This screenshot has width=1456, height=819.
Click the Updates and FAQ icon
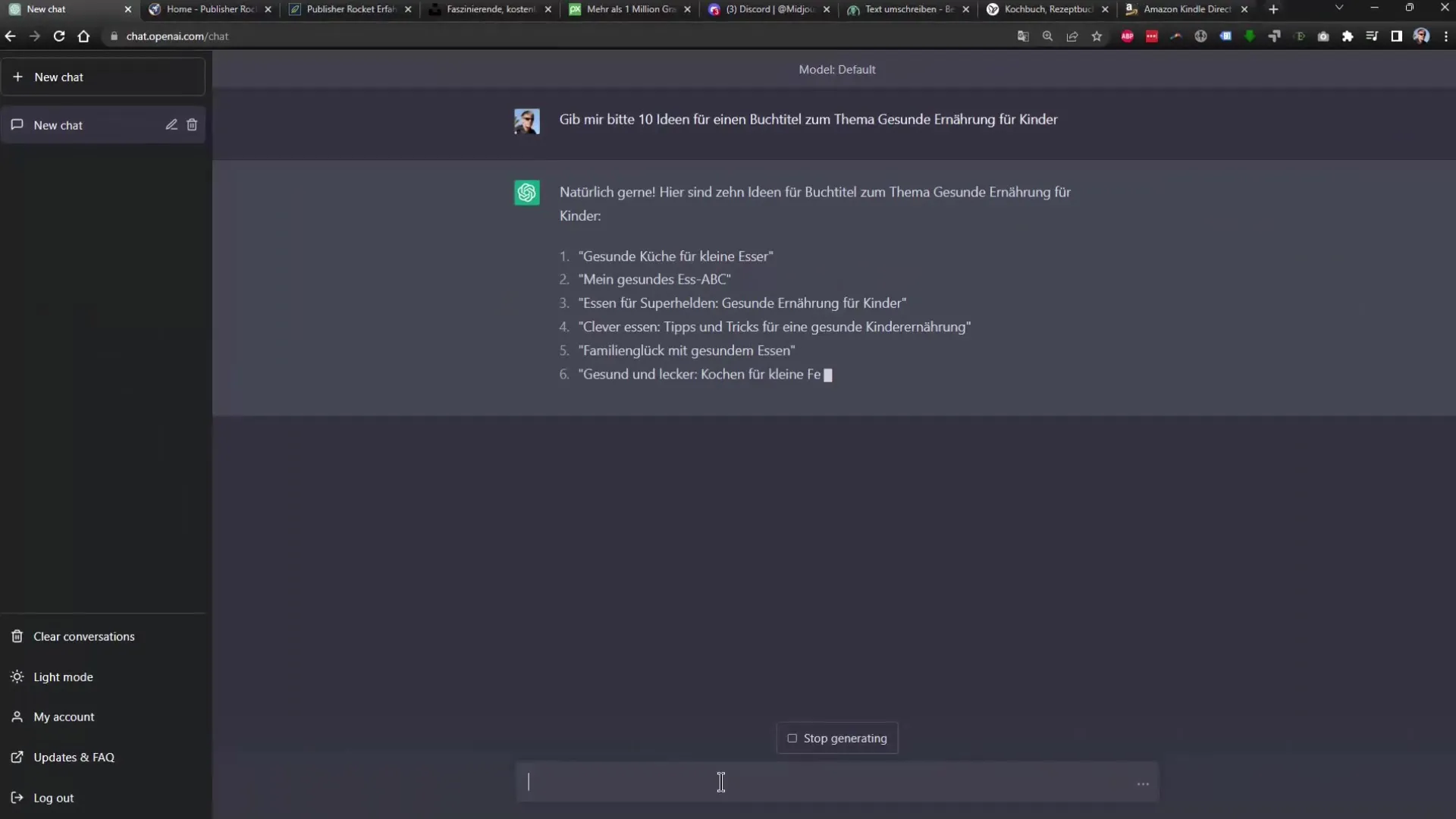(x=17, y=757)
